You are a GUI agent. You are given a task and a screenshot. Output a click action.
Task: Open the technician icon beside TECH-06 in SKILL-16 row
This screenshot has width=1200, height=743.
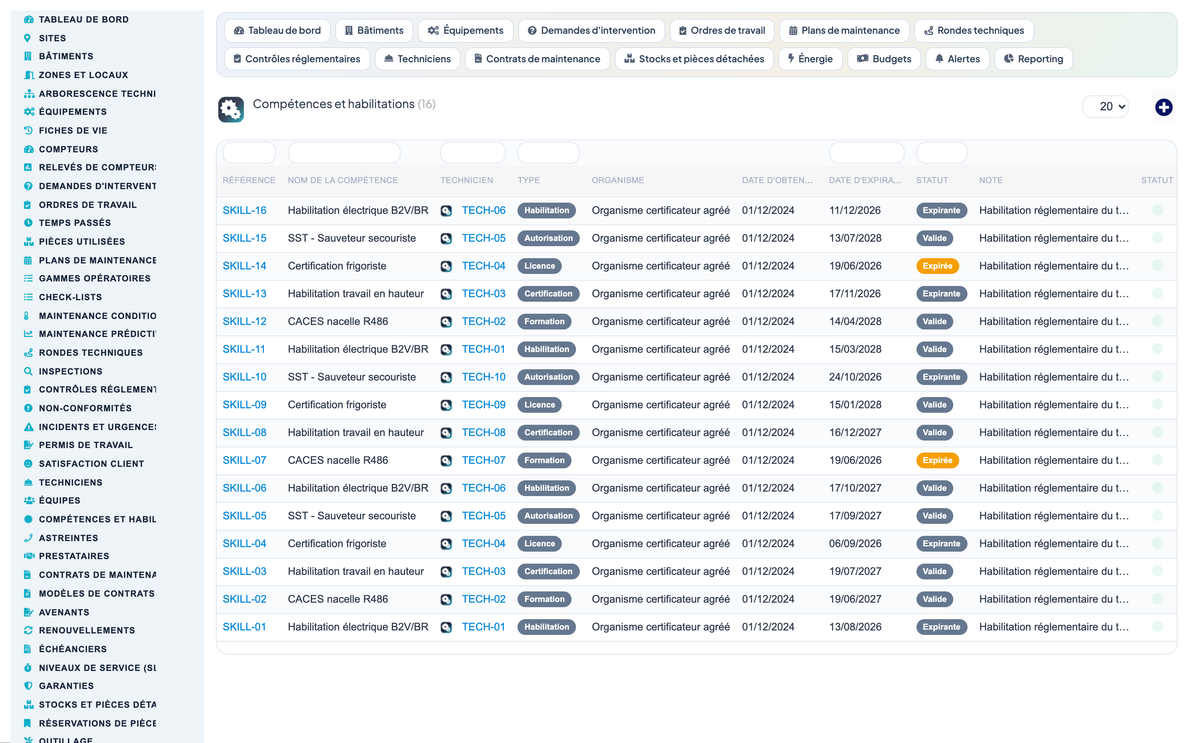[446, 211]
